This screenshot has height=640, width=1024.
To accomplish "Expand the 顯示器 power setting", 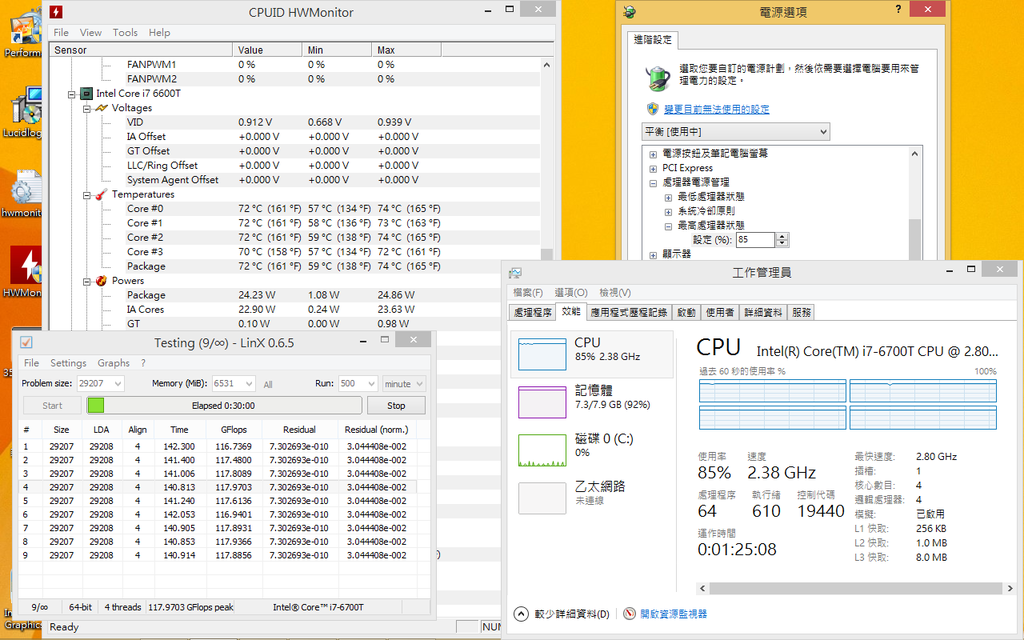I will click(653, 255).
